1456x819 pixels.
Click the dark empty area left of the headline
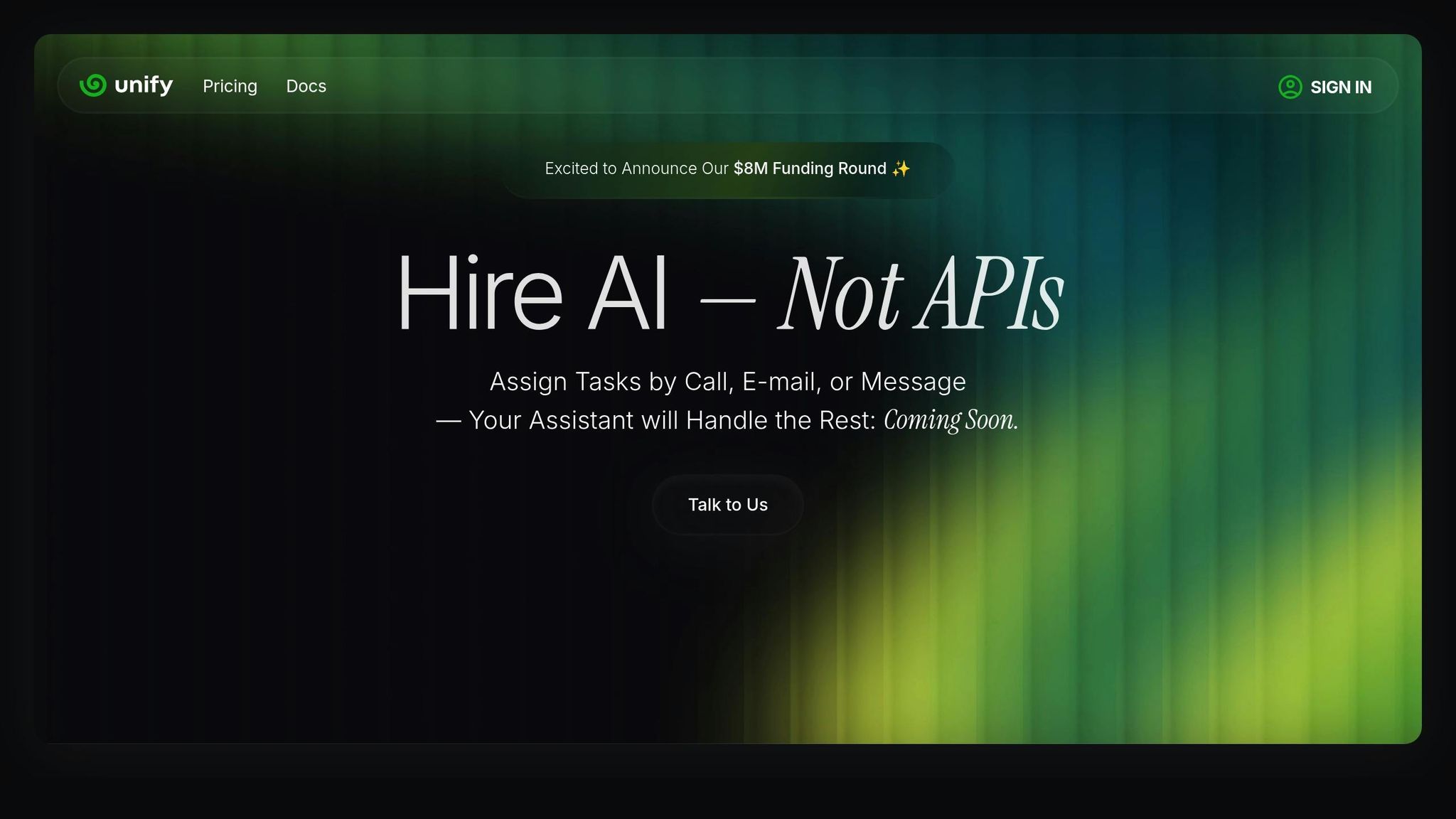213,299
